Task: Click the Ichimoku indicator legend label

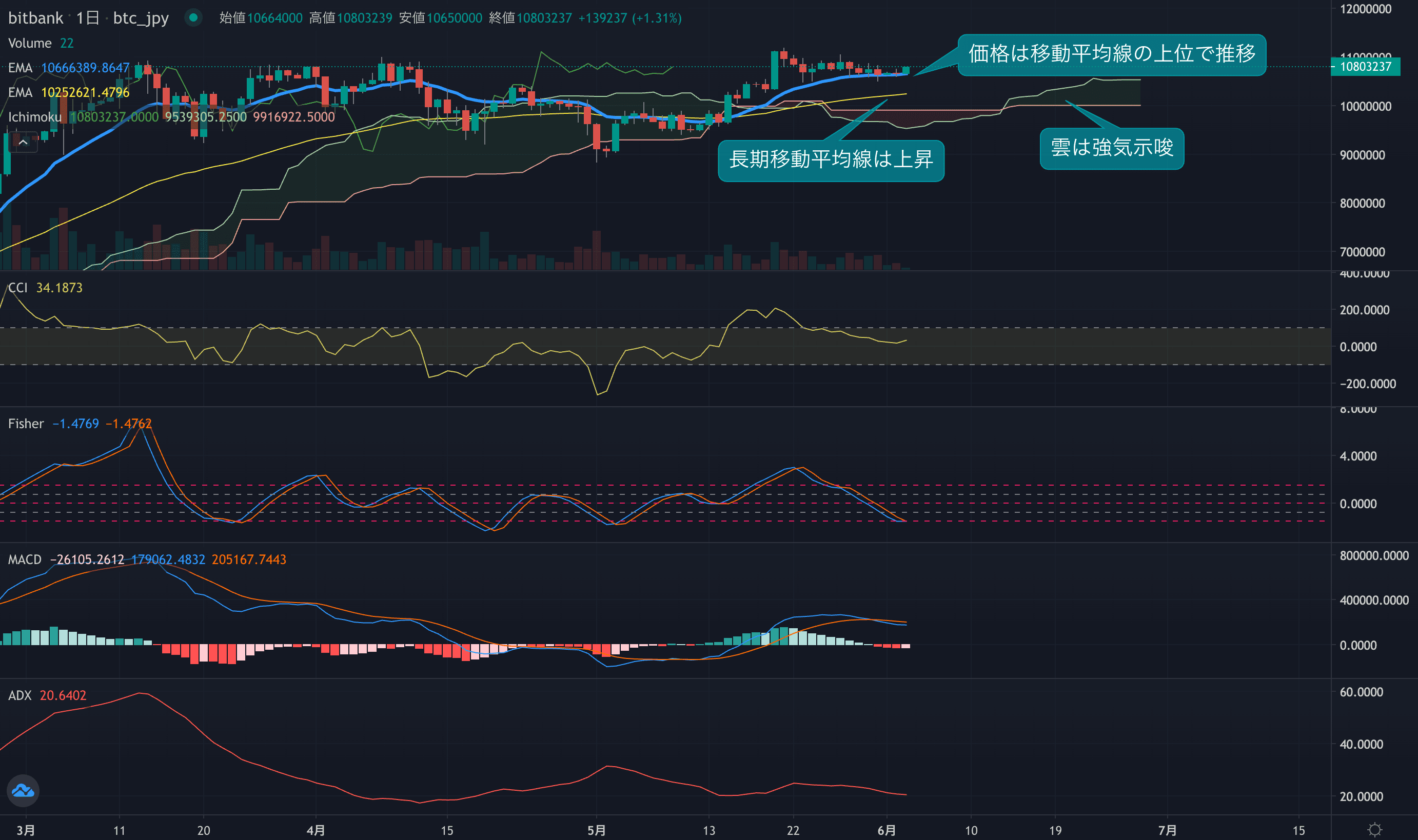Action: (34, 116)
